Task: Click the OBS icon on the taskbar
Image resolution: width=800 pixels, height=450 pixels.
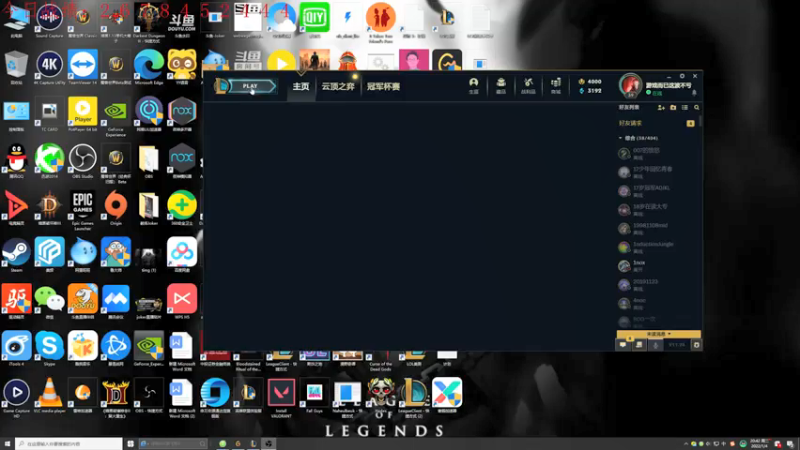Action: click(269, 444)
